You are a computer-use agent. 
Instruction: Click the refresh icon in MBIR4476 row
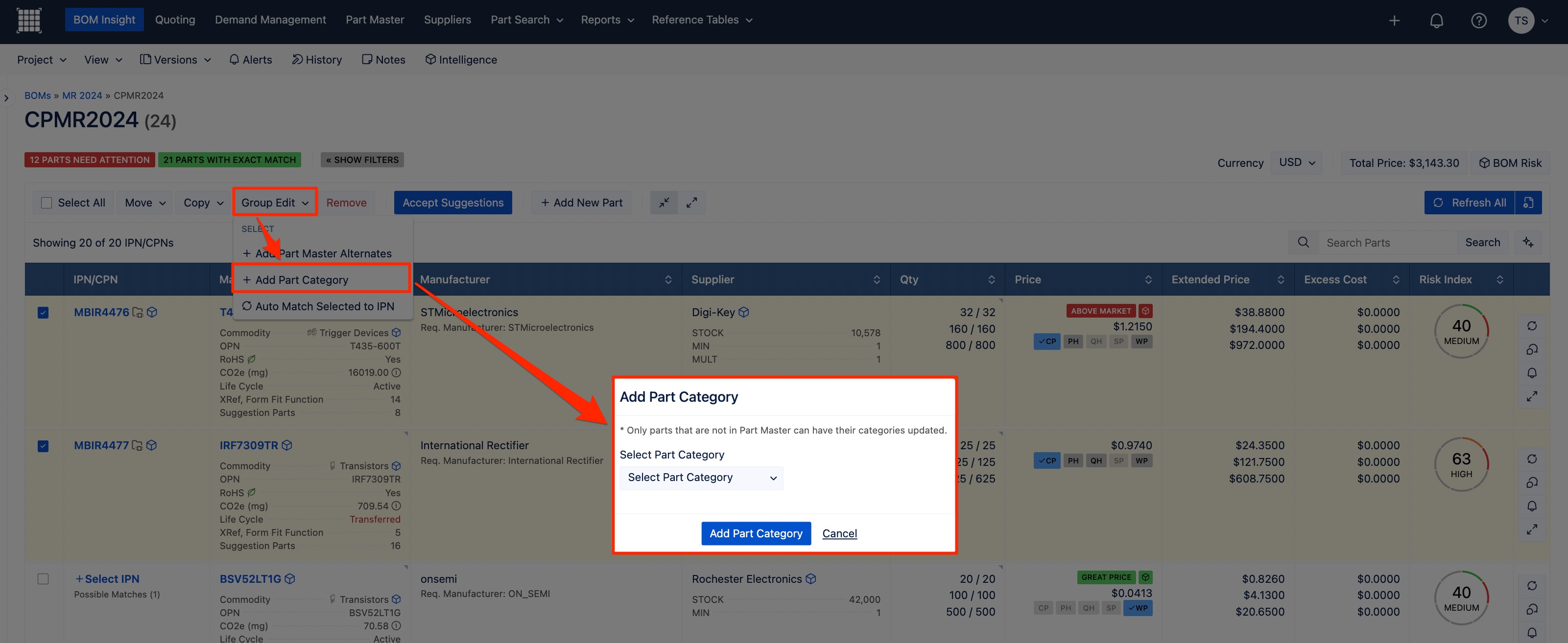coord(1532,325)
